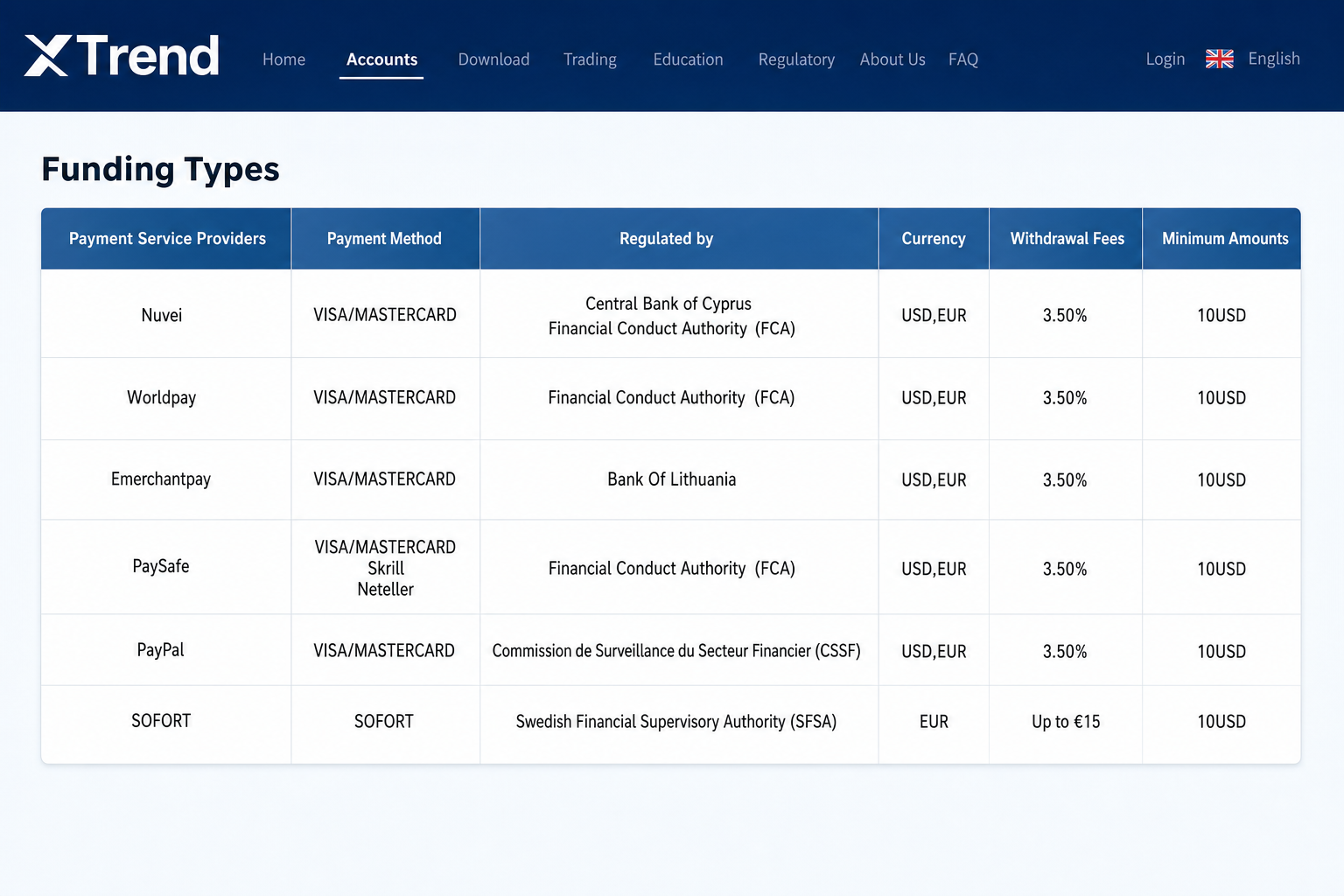This screenshot has width=1344, height=896.
Task: Open the English language selector
Action: (x=1274, y=59)
